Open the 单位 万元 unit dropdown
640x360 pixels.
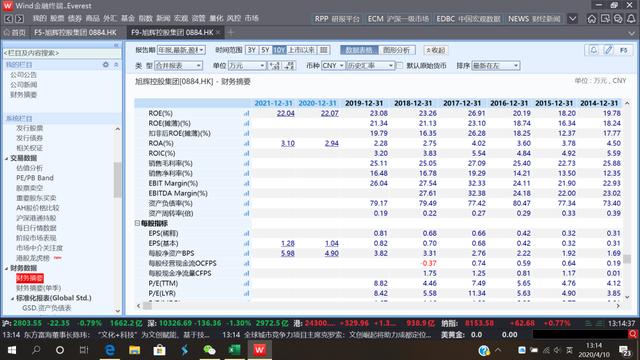[247, 65]
